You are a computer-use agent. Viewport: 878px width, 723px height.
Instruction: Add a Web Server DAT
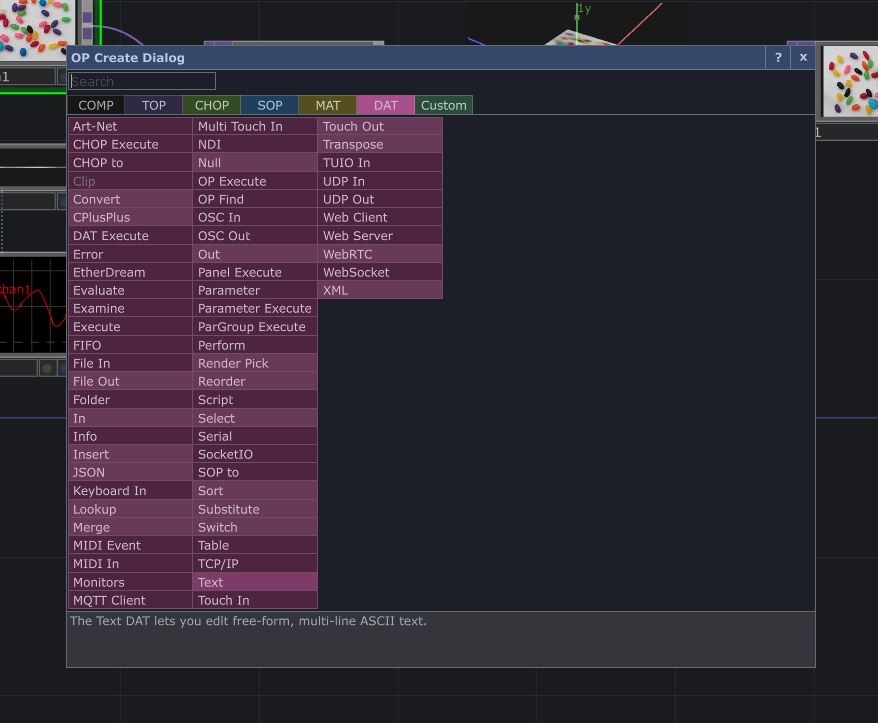380,236
